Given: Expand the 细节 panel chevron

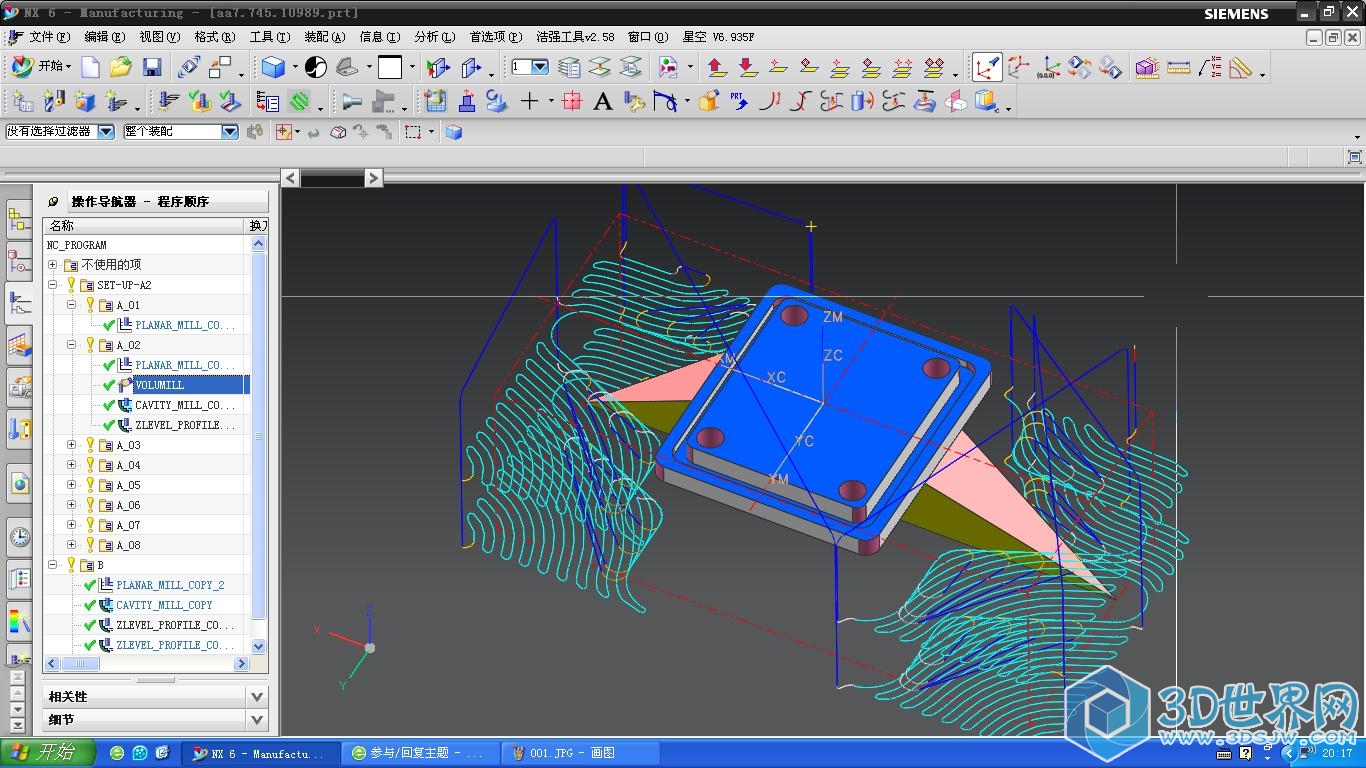Looking at the screenshot, I should click(257, 719).
